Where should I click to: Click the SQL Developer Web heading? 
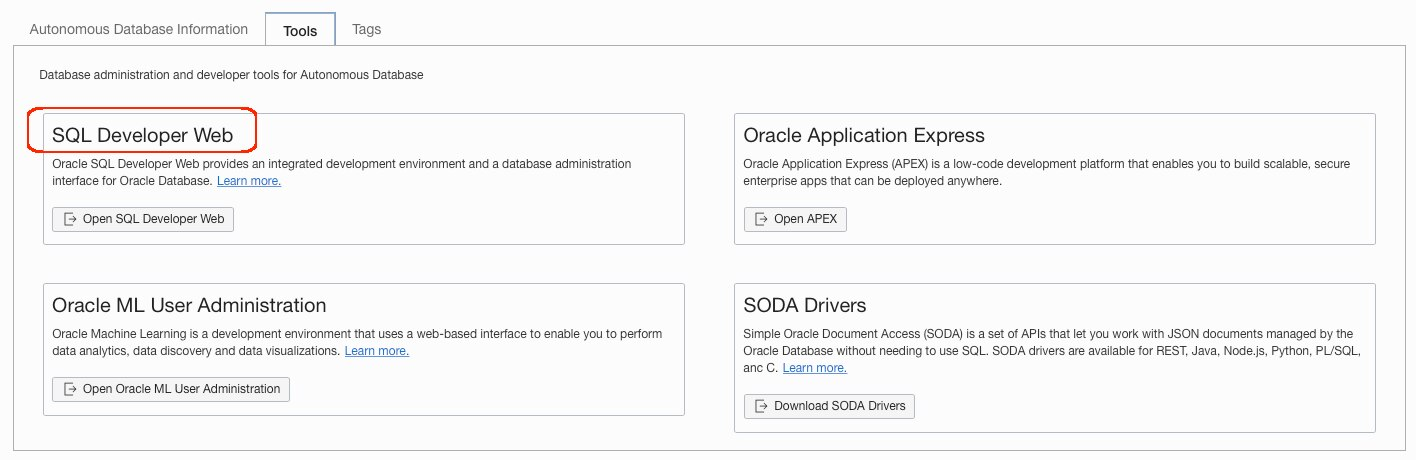point(142,135)
